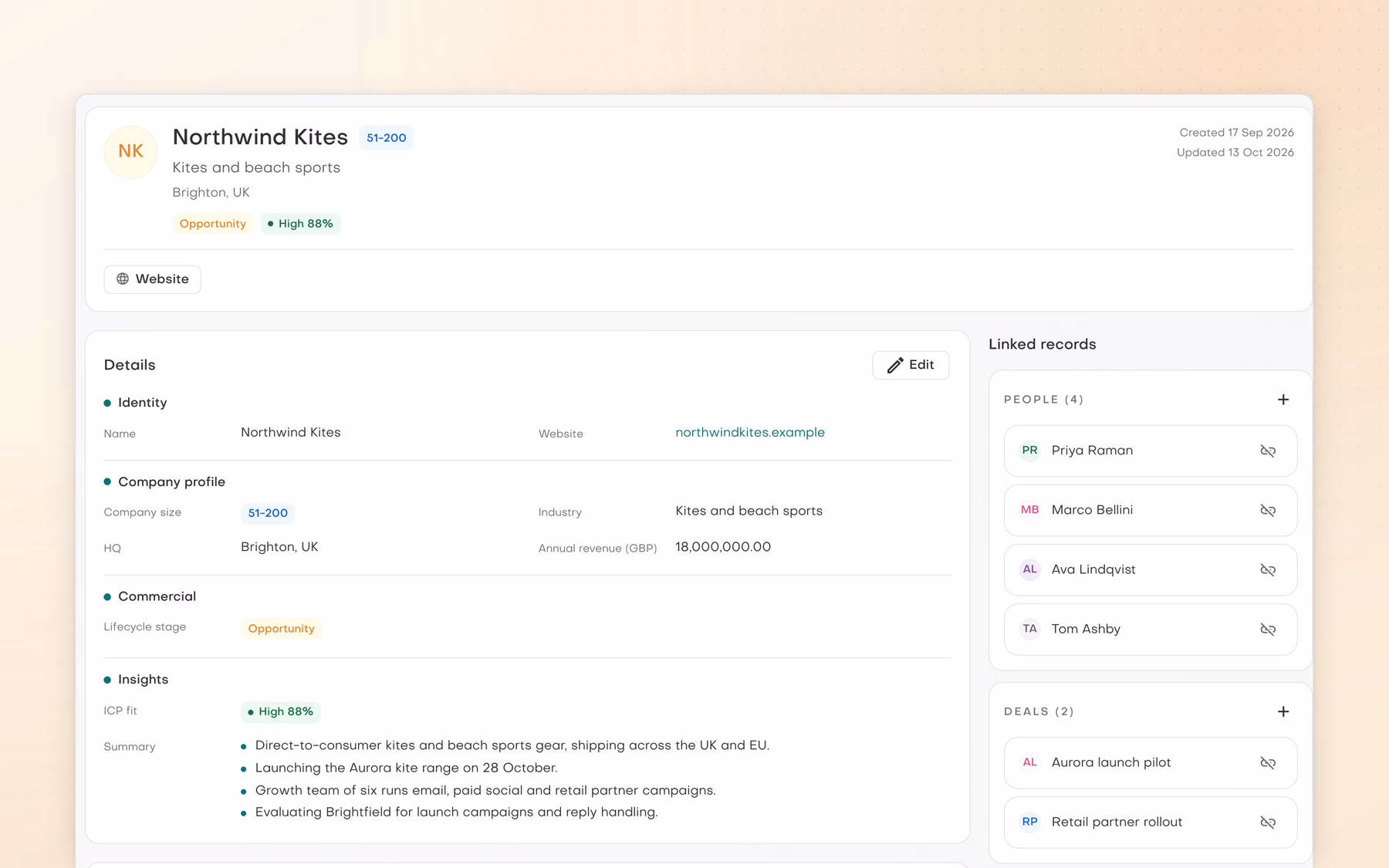1389x868 pixels.
Task: Unlink Priya Raman from linked people
Action: click(1268, 451)
